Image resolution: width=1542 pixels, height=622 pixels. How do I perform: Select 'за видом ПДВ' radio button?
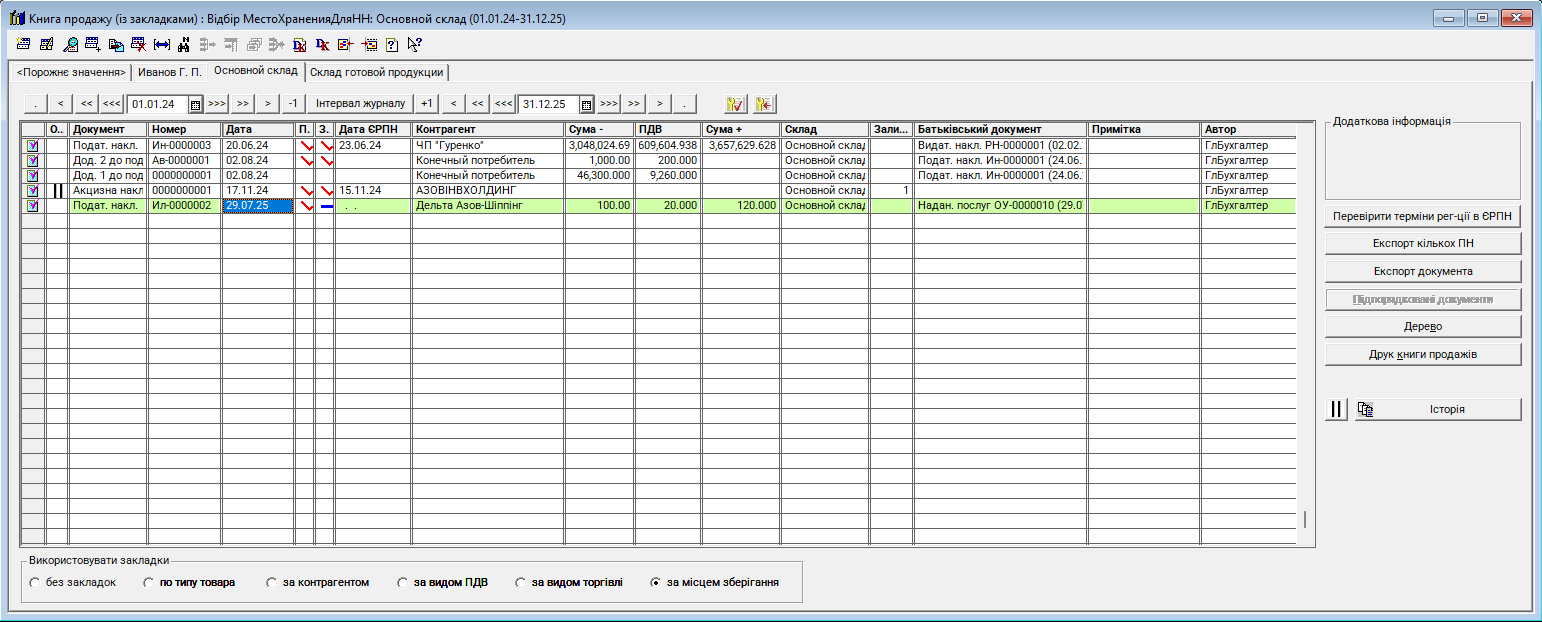coord(403,582)
